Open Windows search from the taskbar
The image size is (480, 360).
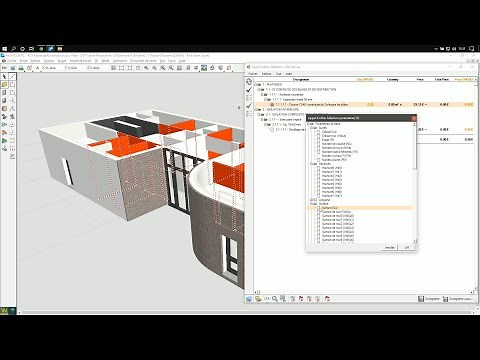(14, 49)
